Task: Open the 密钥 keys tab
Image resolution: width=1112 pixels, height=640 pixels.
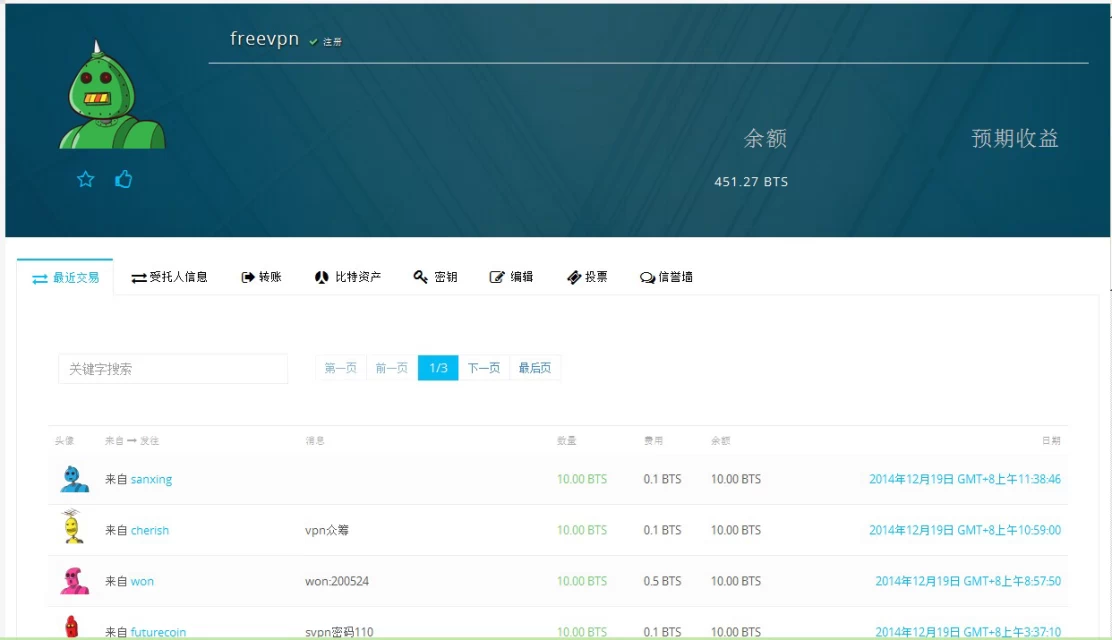Action: pyautogui.click(x=436, y=277)
